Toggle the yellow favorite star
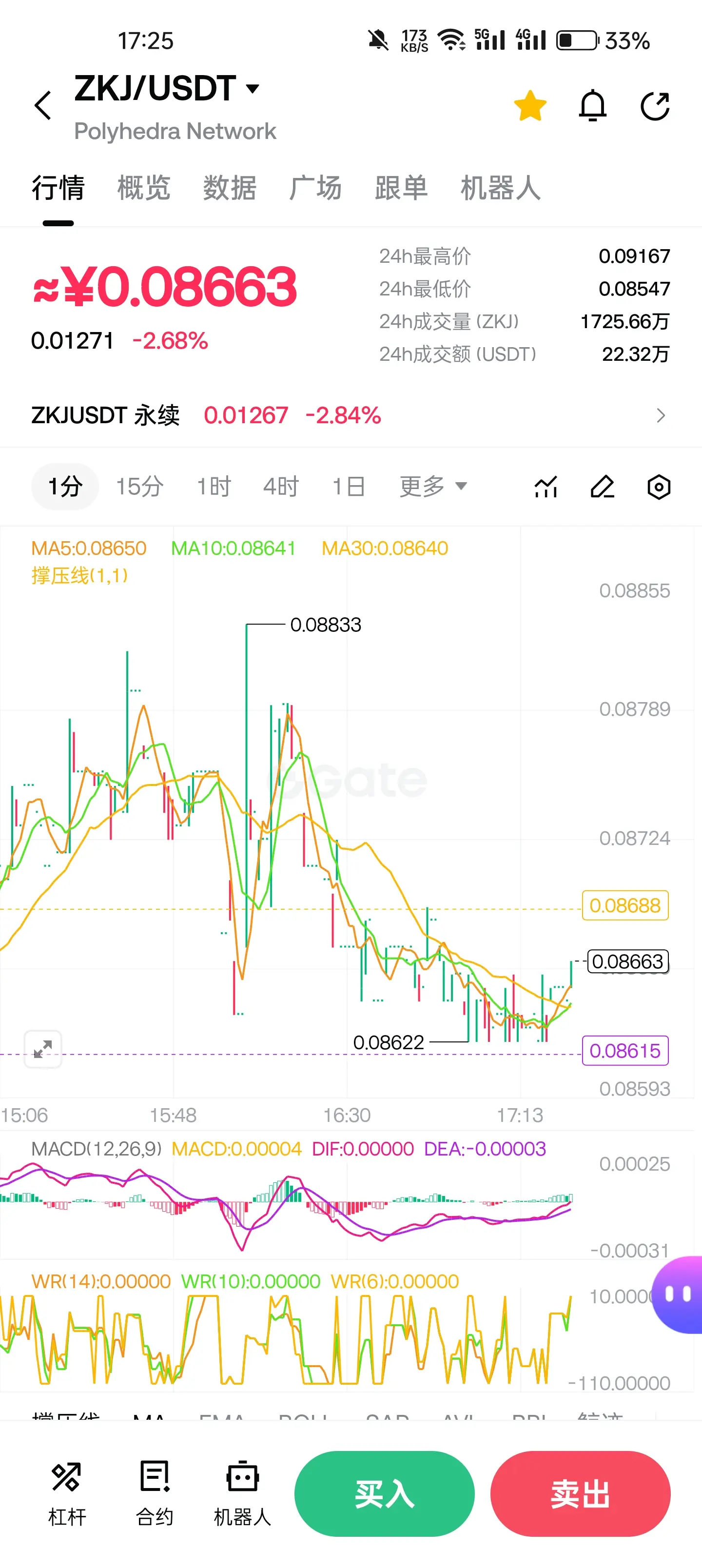Image resolution: width=702 pixels, height=1568 pixels. pos(530,105)
